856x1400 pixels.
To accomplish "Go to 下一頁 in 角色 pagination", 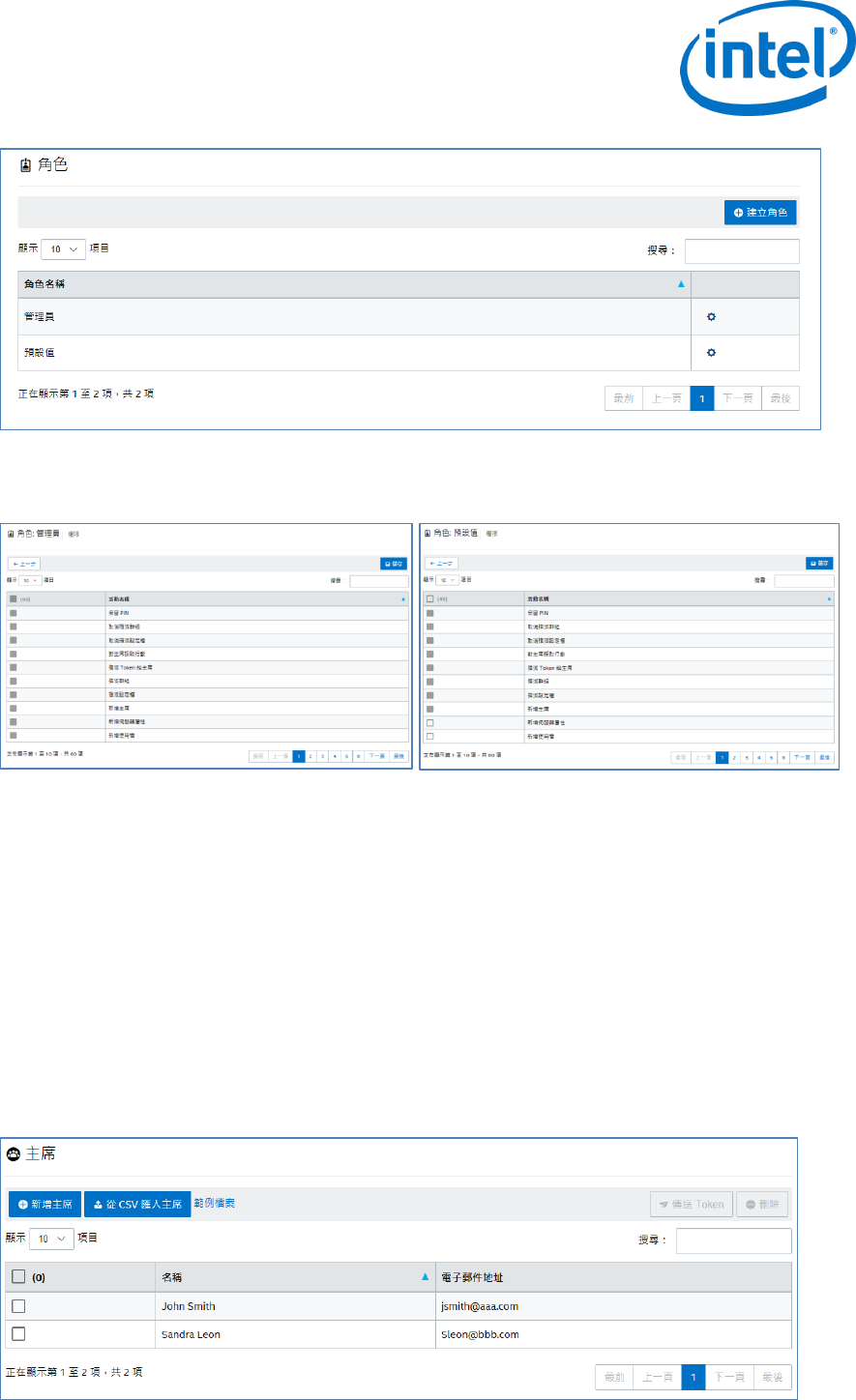I will tap(737, 398).
